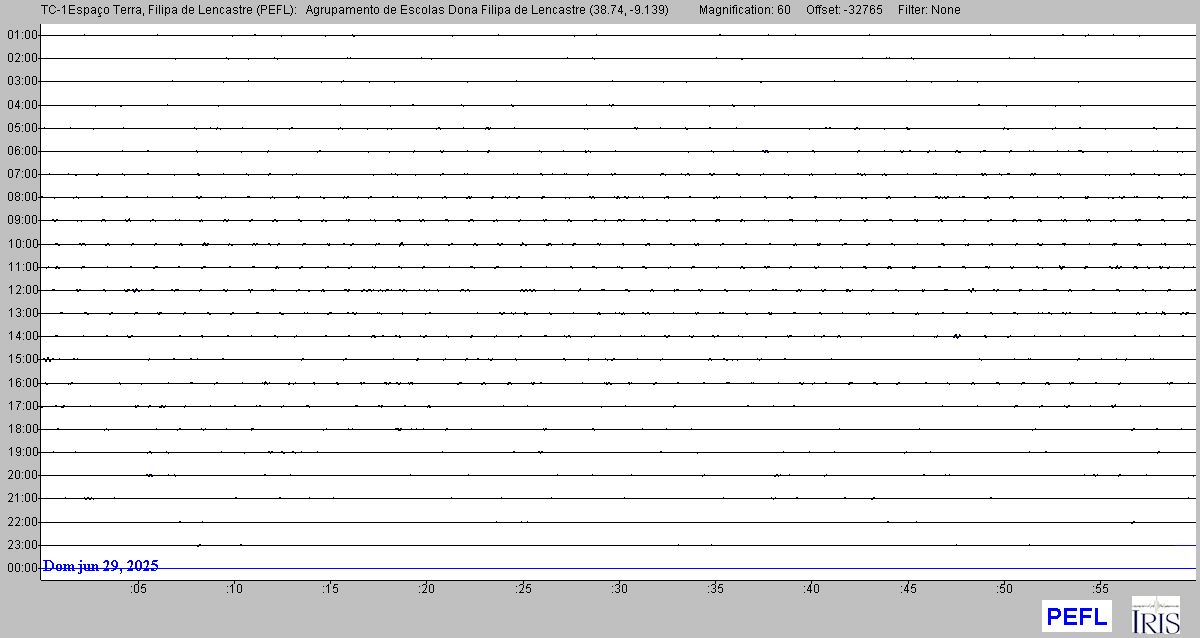
Task: Select the 08:00 hour label
Action: pos(22,197)
